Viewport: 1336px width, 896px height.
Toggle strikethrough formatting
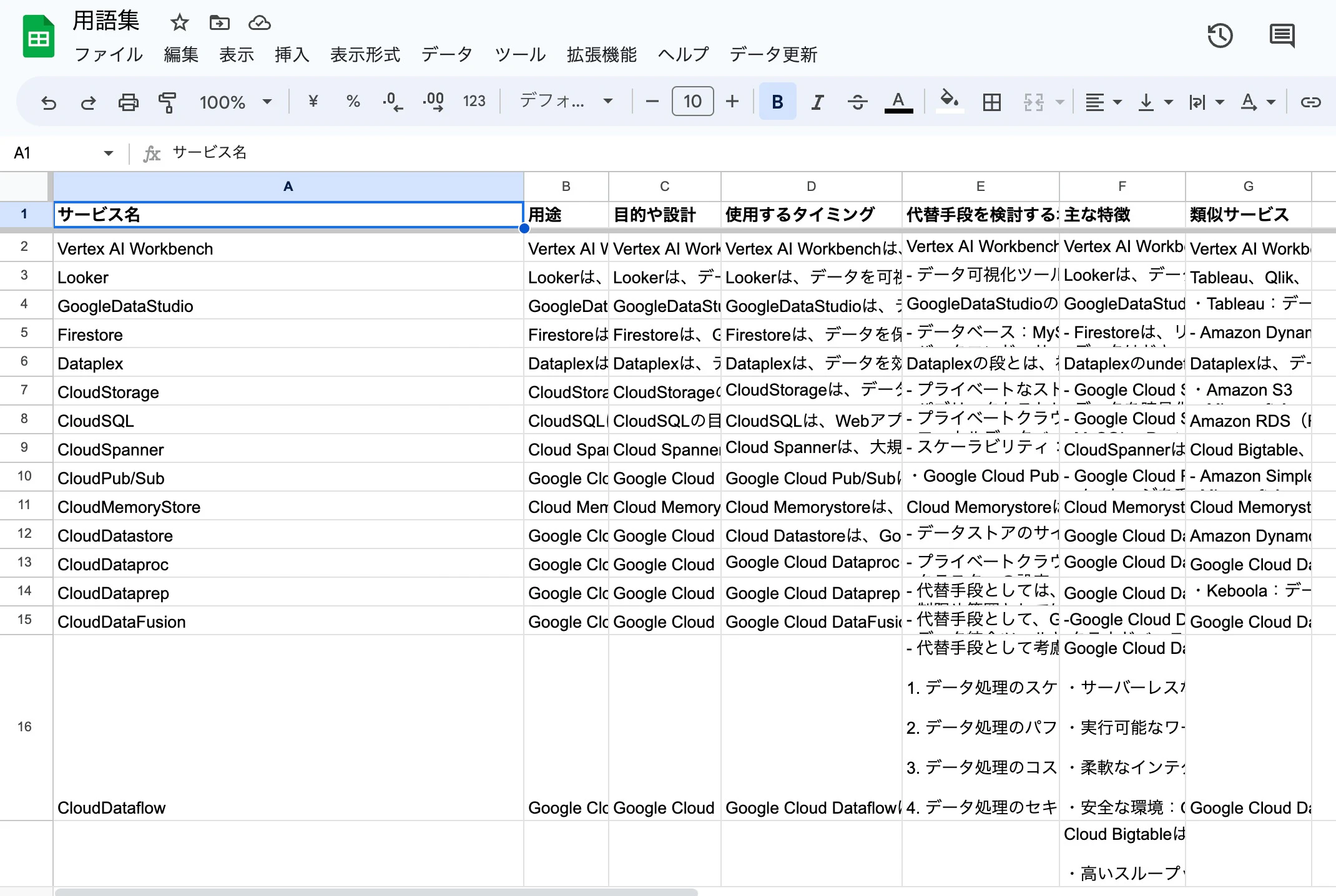(x=858, y=102)
